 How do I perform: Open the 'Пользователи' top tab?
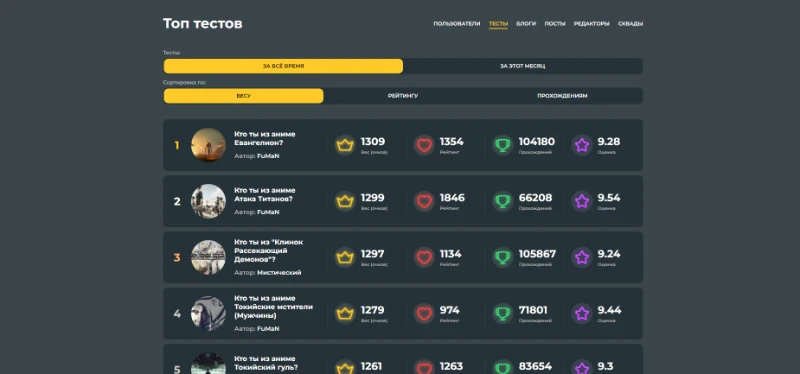click(457, 23)
